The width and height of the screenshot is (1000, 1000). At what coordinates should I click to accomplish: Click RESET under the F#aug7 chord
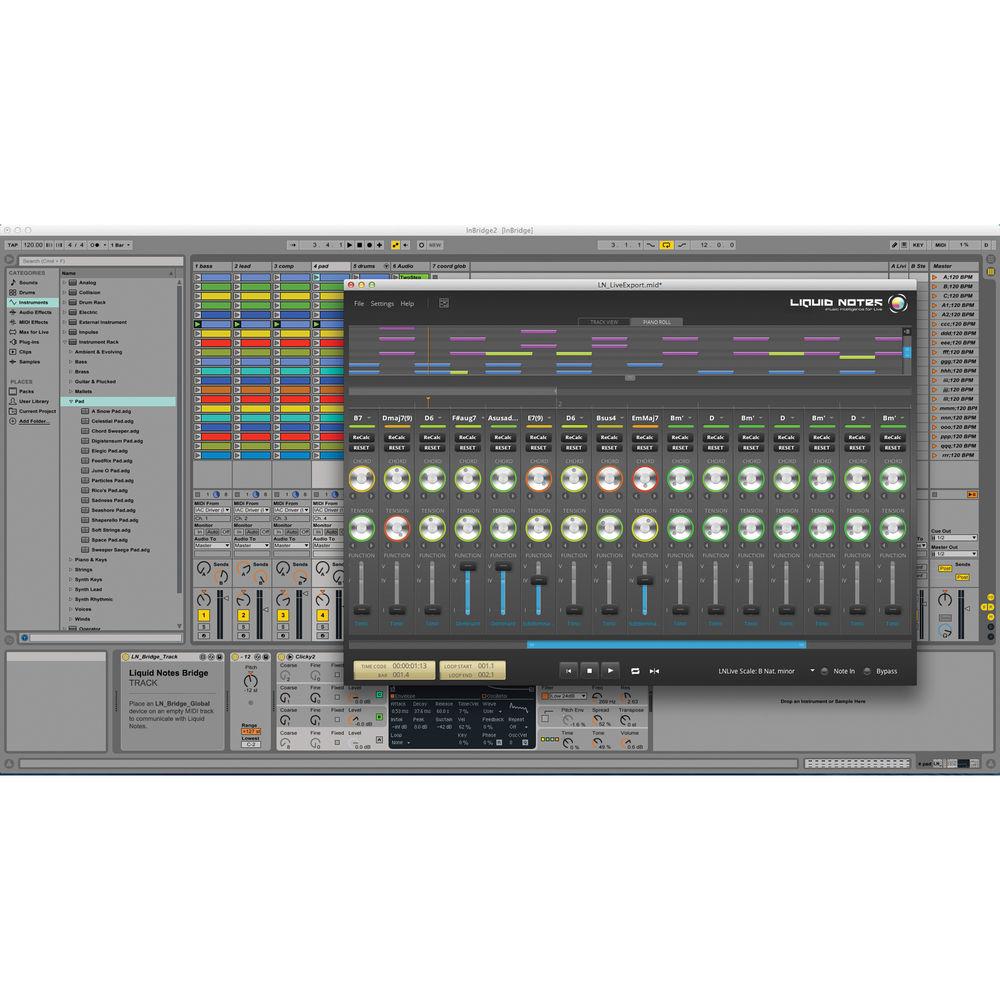coord(467,447)
